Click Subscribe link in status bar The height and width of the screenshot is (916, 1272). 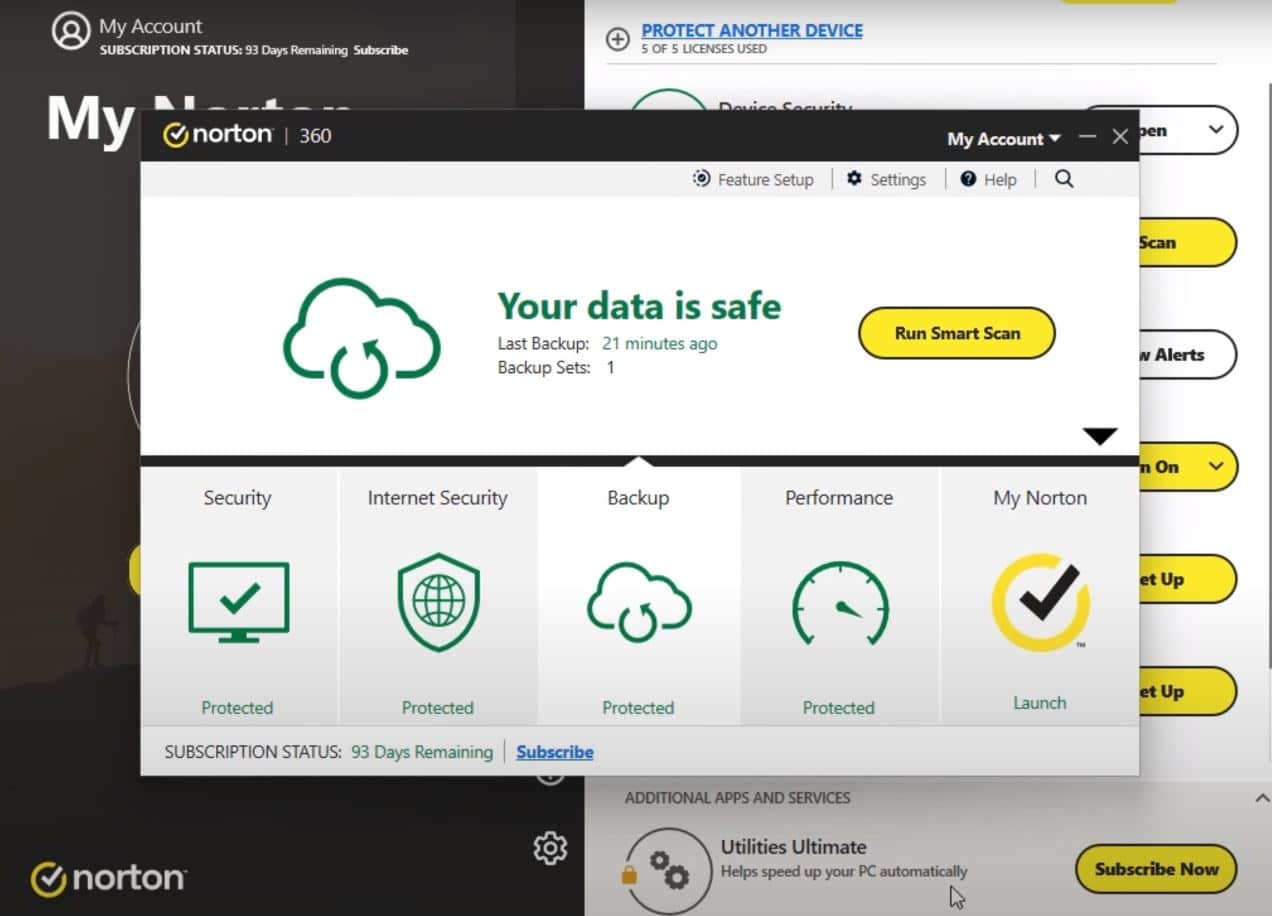pos(555,752)
